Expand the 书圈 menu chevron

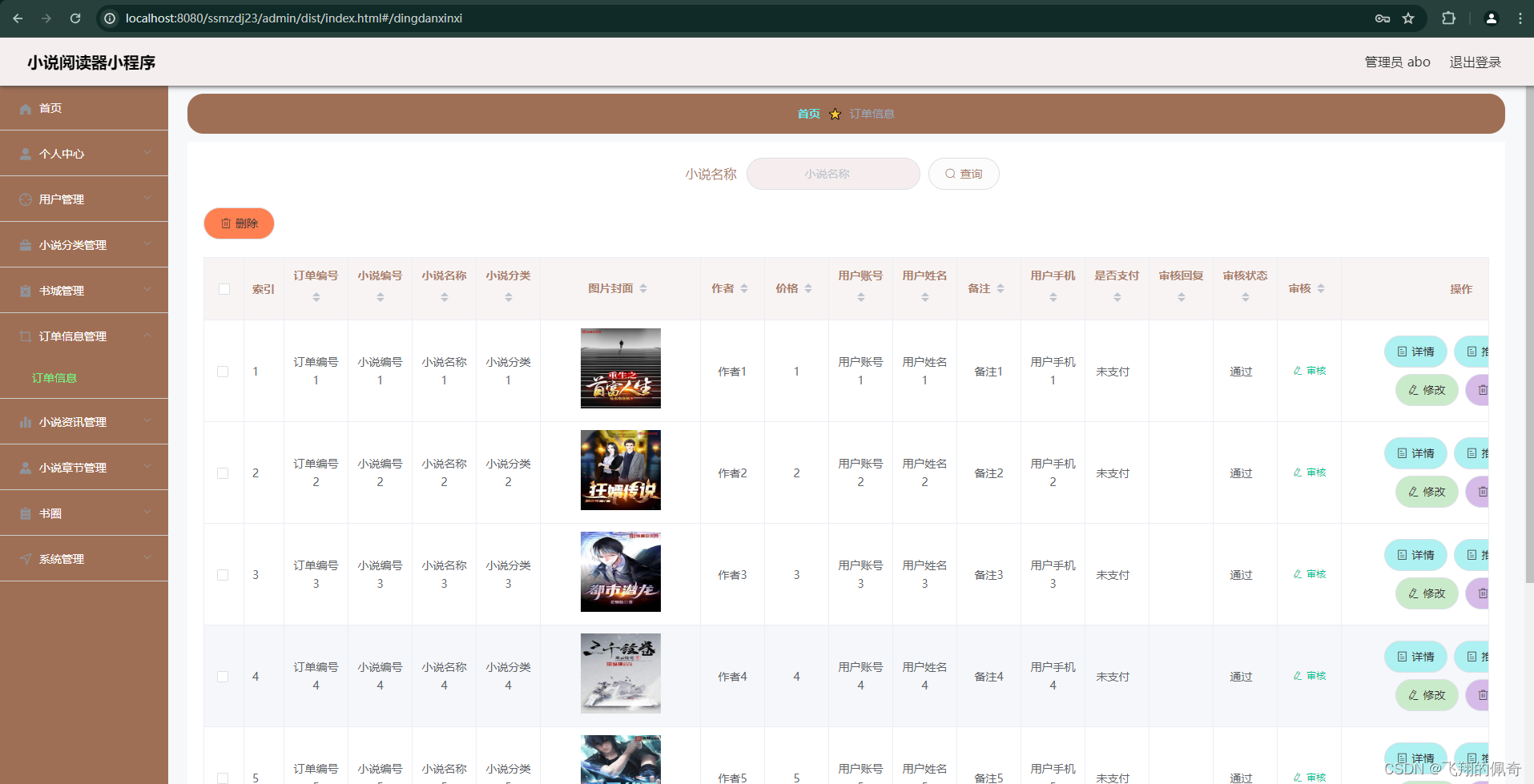point(147,513)
